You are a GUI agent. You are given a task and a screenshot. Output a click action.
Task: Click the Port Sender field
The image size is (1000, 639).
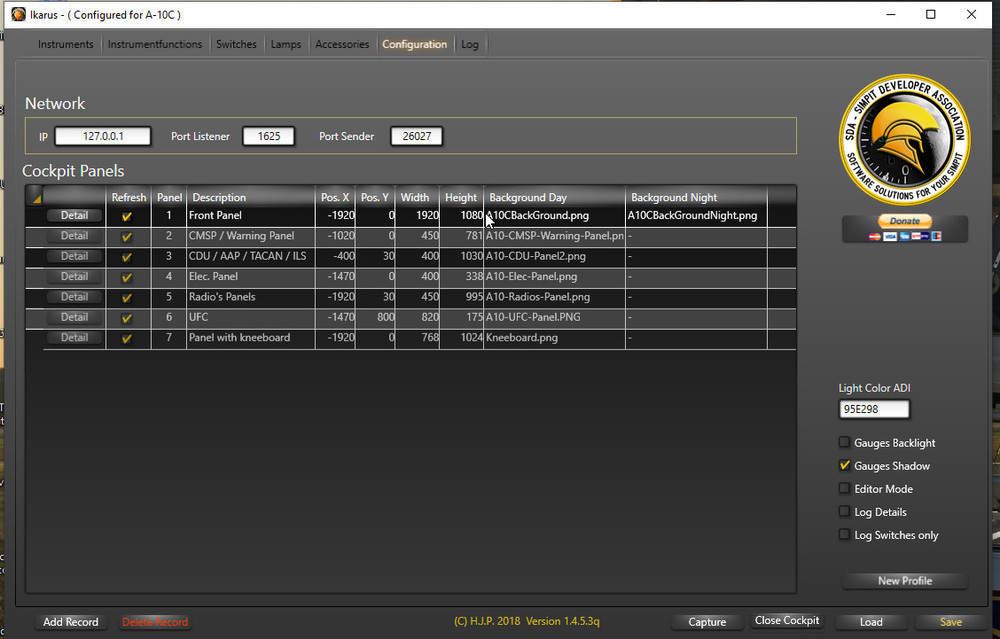coord(416,136)
